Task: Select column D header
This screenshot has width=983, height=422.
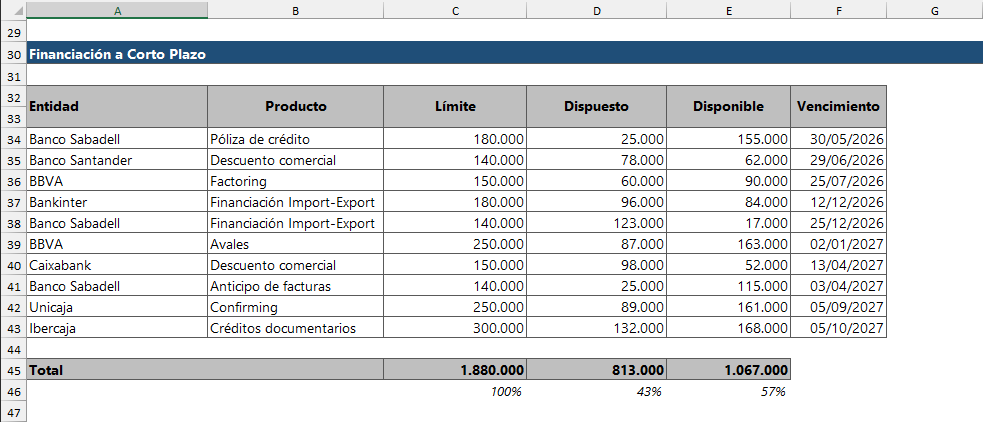Action: pos(596,10)
